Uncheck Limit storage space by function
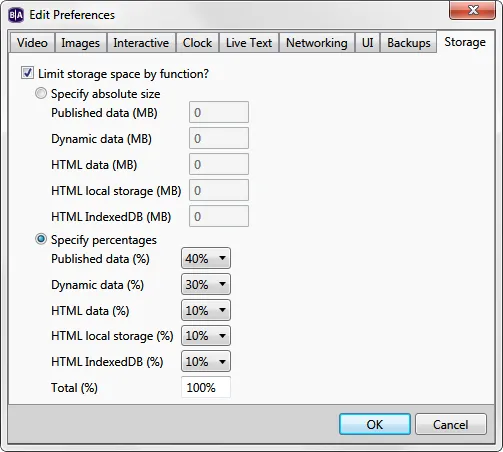This screenshot has width=503, height=452. click(x=27, y=73)
